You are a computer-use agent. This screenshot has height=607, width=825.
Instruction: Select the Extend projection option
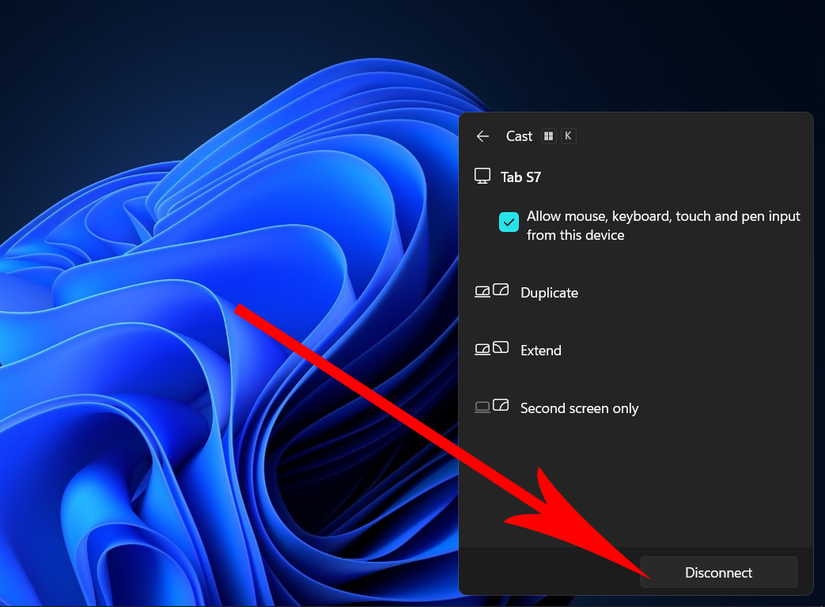(x=636, y=350)
